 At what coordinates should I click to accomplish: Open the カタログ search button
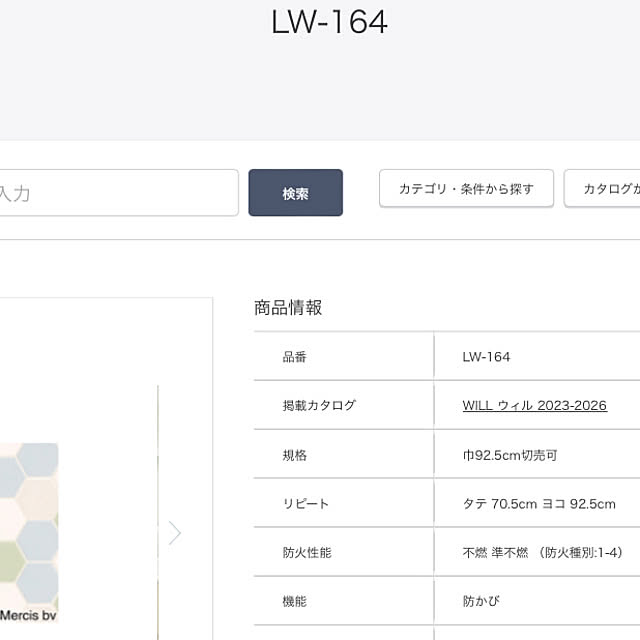point(602,189)
